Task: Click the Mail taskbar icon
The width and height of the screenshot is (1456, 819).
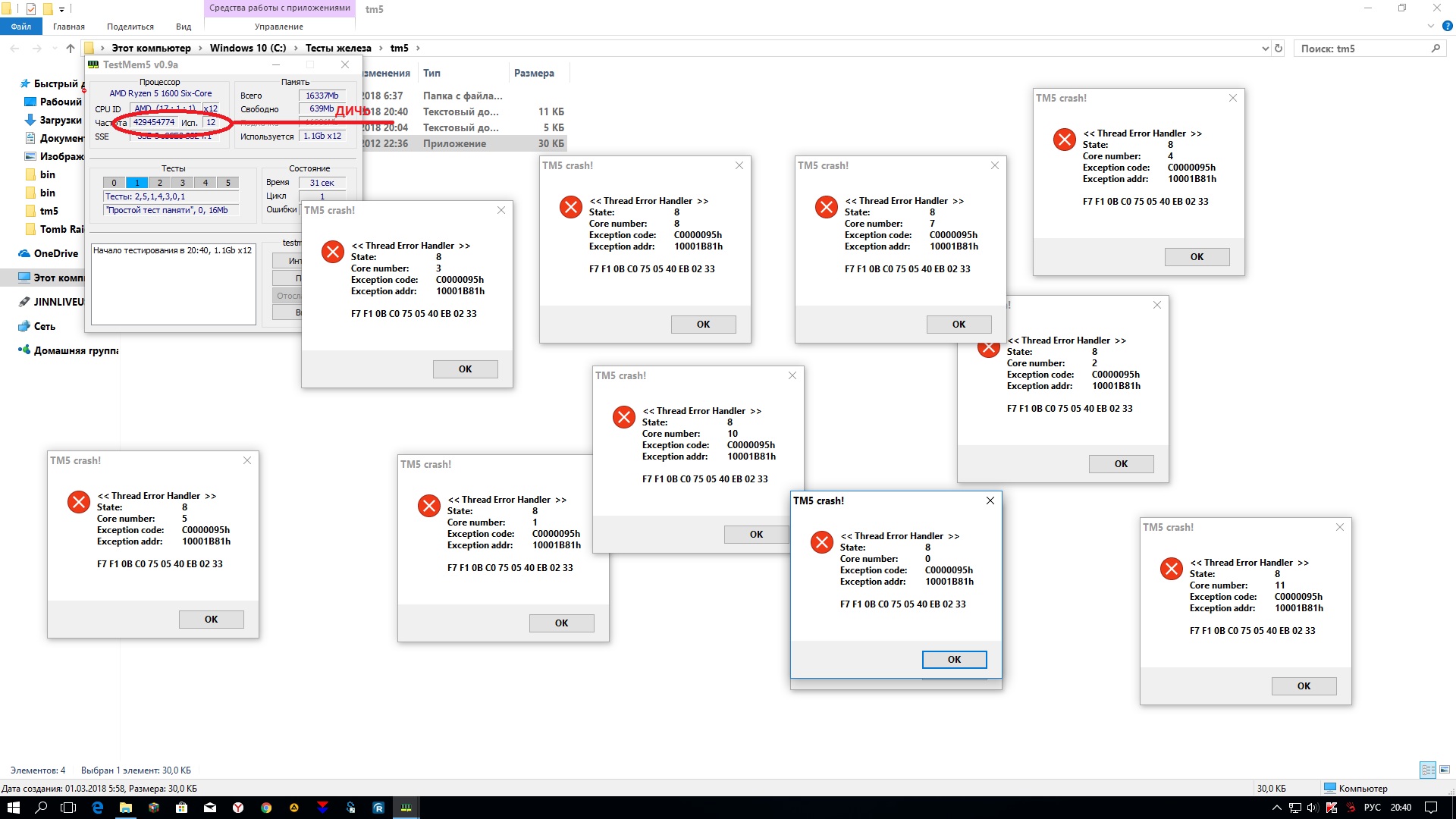Action: pos(210,808)
